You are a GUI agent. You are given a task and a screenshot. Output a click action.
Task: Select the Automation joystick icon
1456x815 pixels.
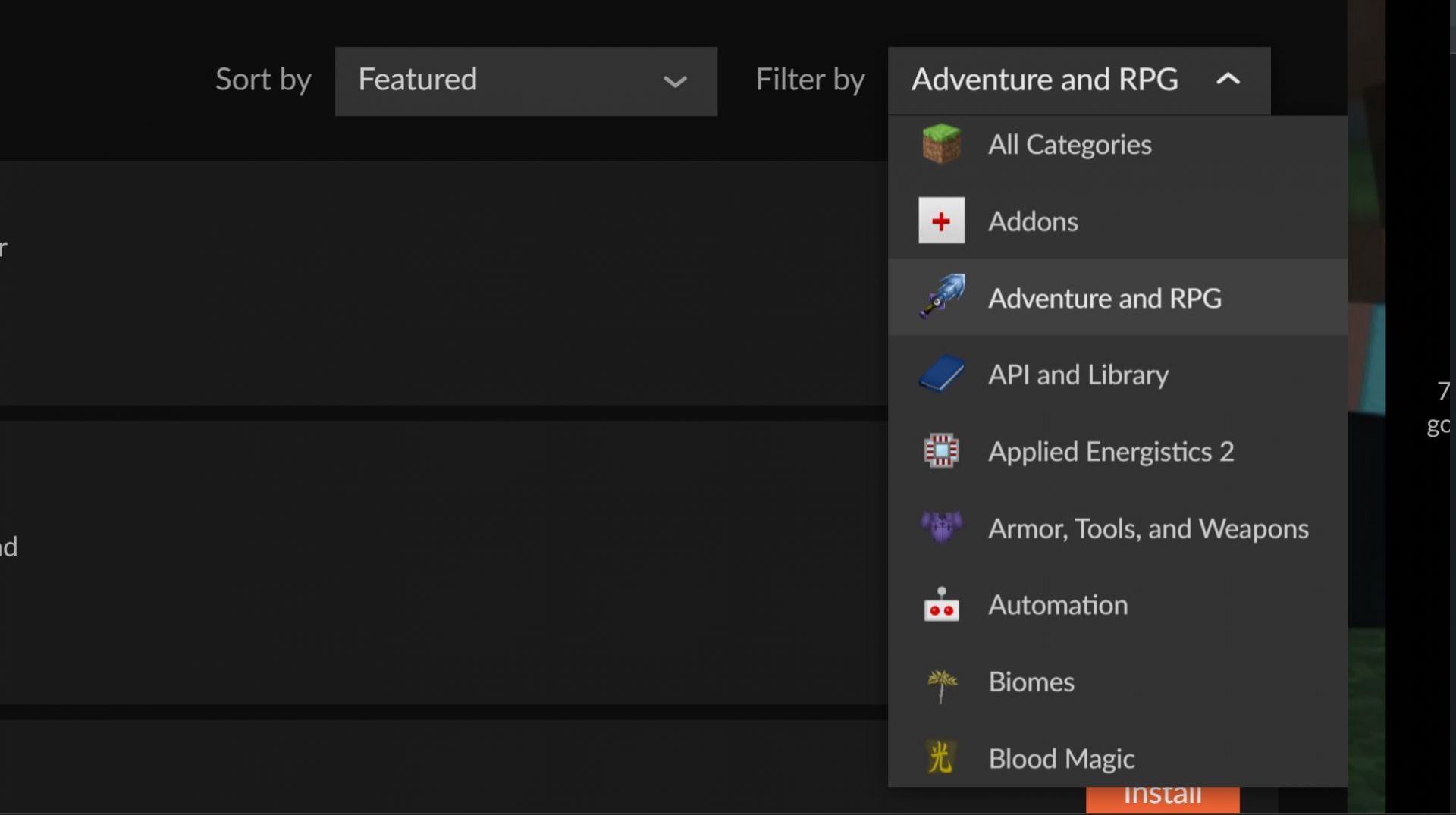(x=941, y=604)
